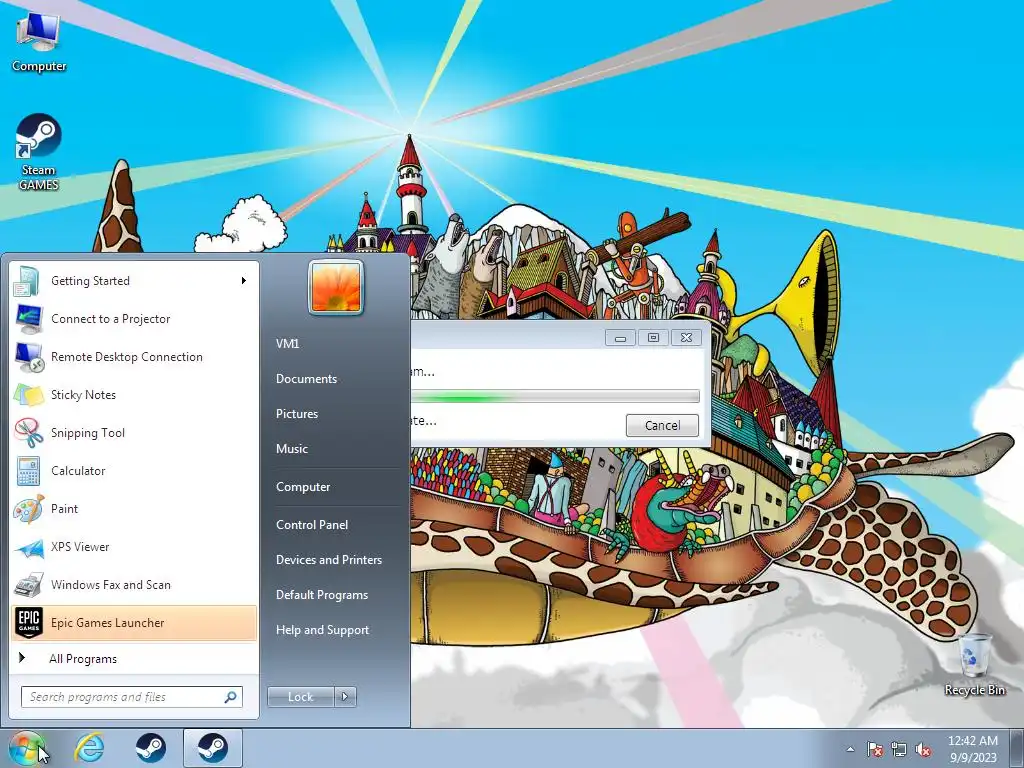Open Music from the Start menu

292,449
